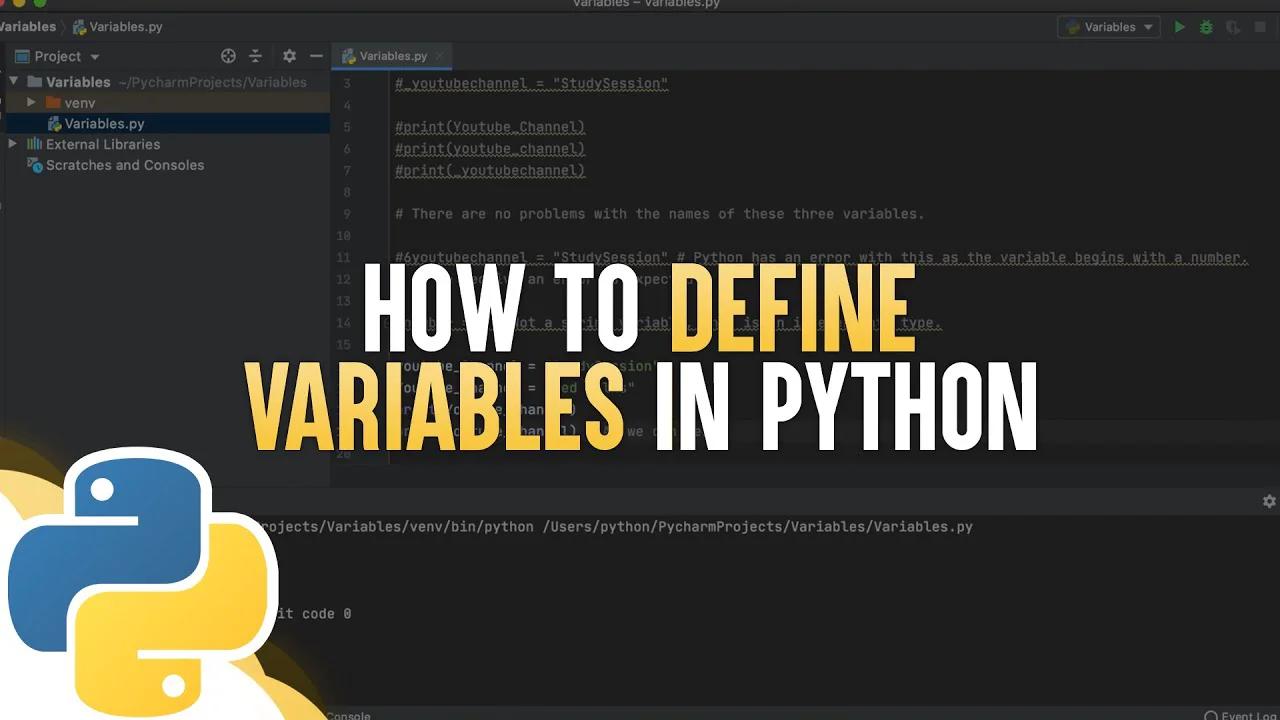The width and height of the screenshot is (1280, 720).
Task: Click the Run with Coverage icon
Action: pos(1233,28)
